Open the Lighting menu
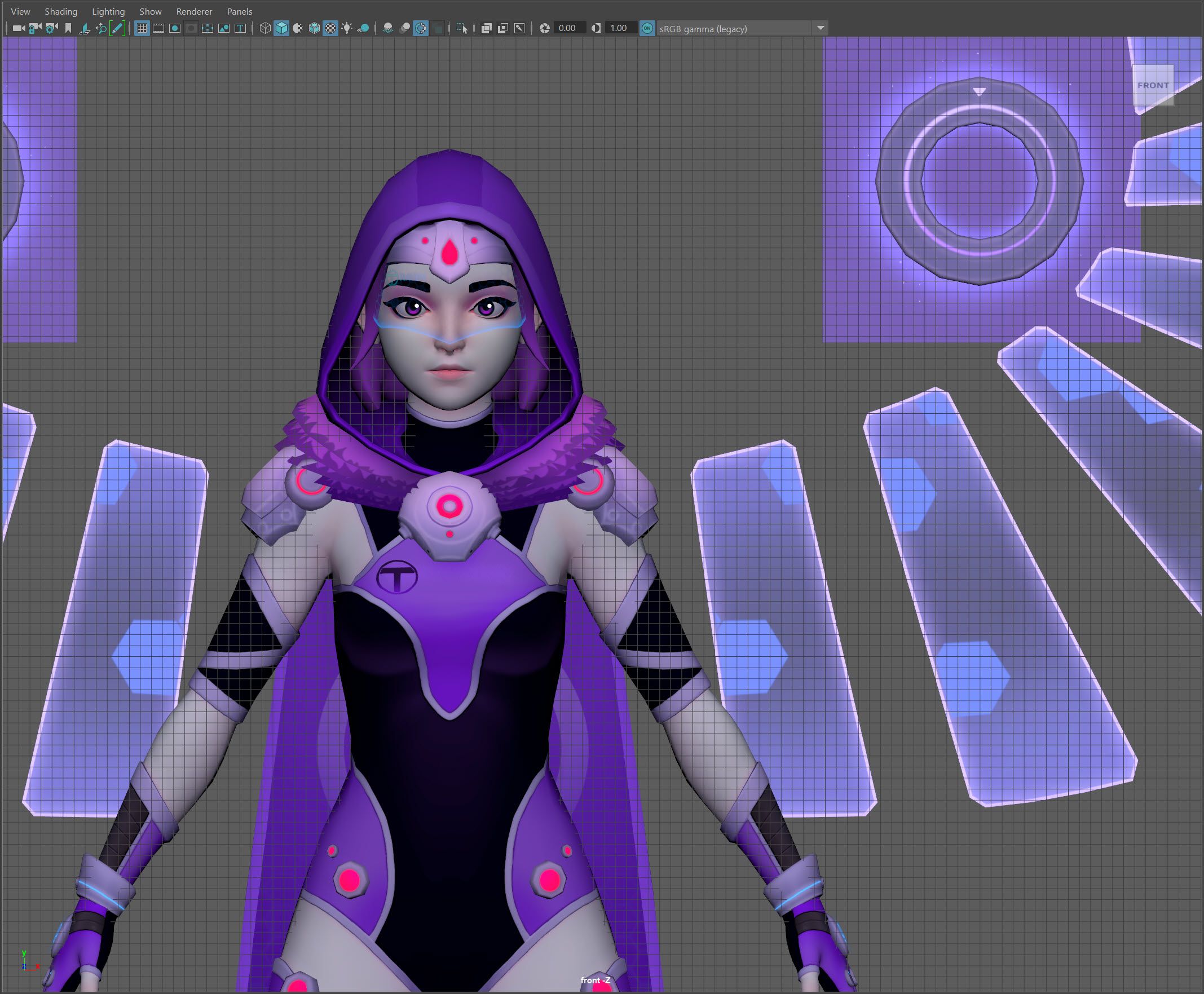 pyautogui.click(x=108, y=11)
